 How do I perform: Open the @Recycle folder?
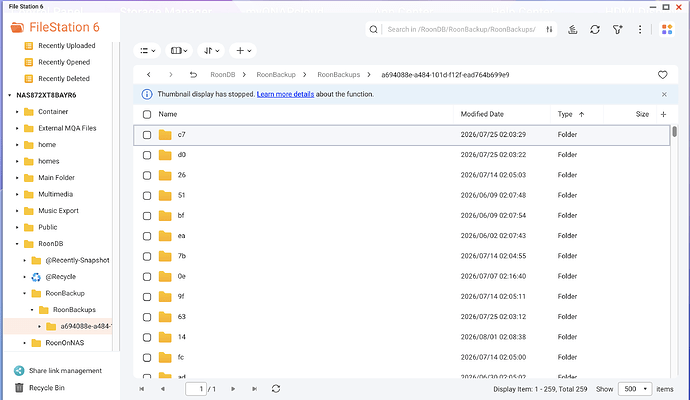(x=61, y=277)
